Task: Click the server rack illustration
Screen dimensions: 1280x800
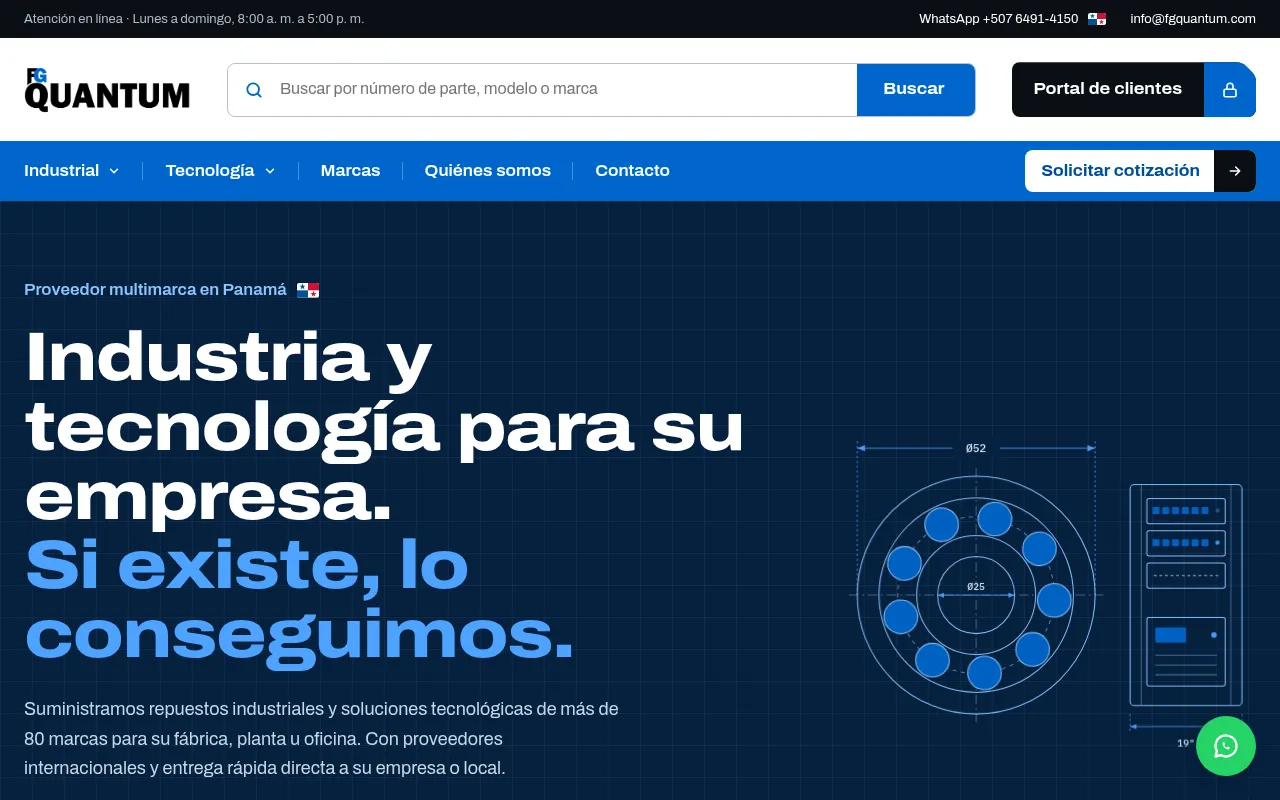Action: [x=1186, y=595]
